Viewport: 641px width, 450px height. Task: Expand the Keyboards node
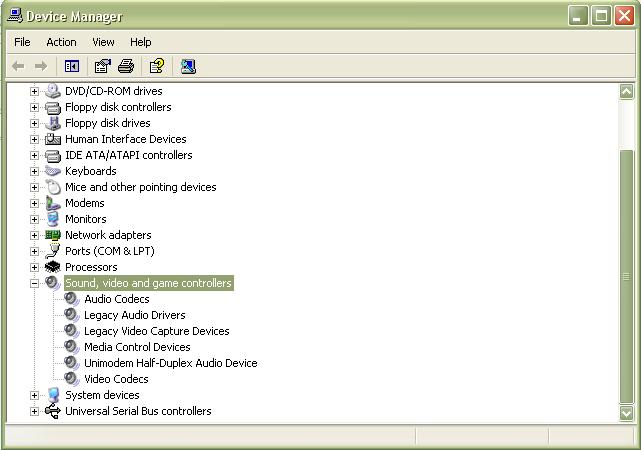(x=34, y=171)
